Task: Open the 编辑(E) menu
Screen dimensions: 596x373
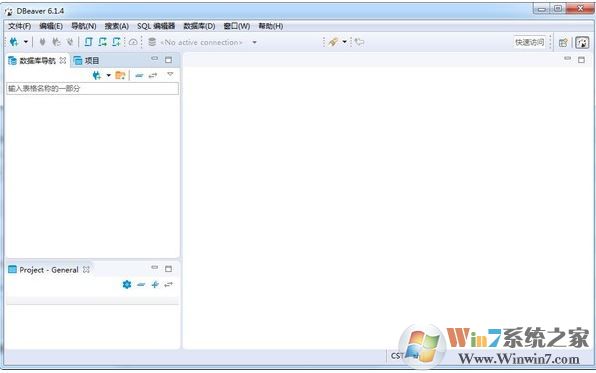Action: tap(51, 26)
